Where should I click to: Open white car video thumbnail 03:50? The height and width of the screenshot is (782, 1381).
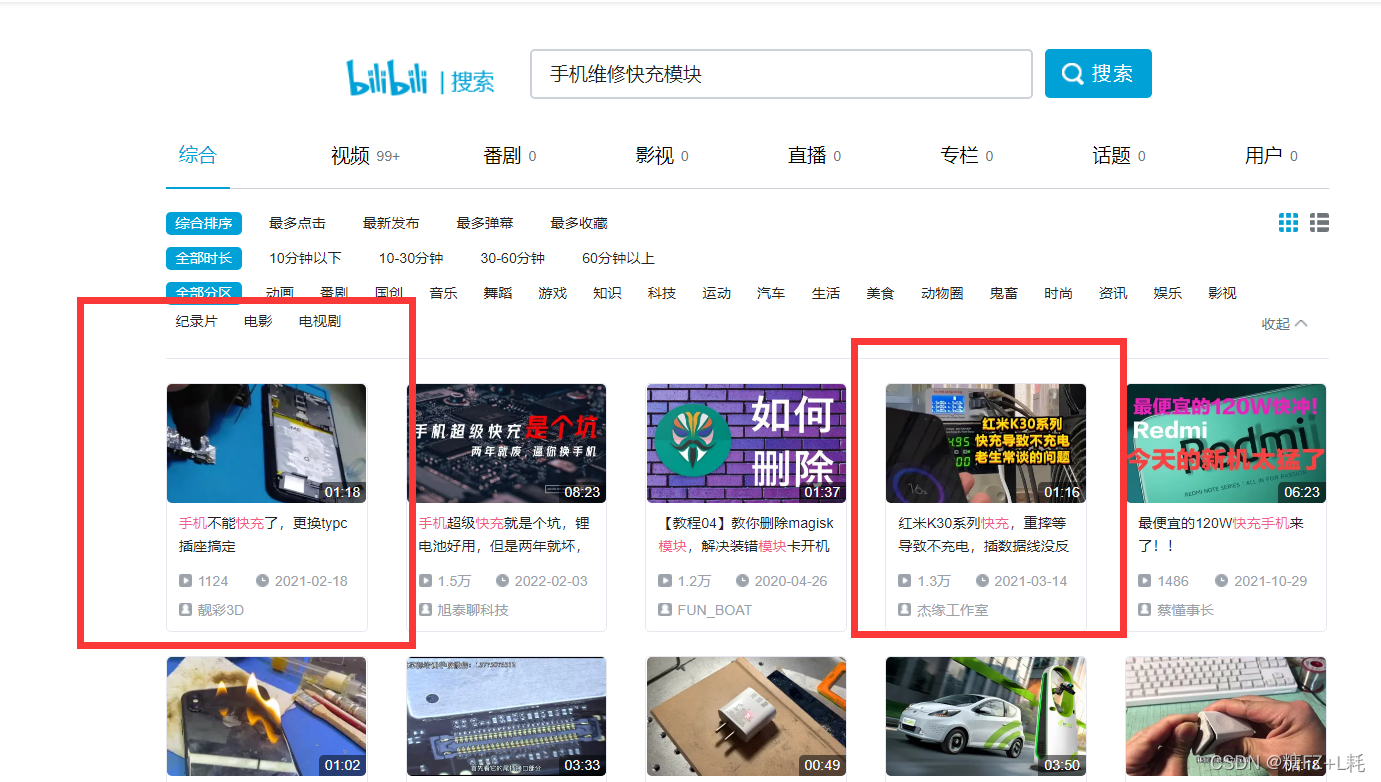[x=986, y=717]
